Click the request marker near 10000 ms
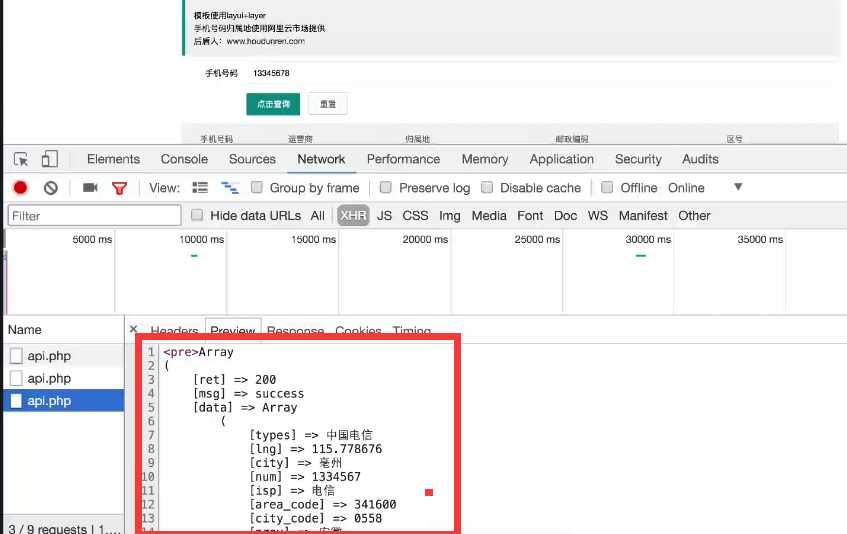 pyautogui.click(x=194, y=255)
